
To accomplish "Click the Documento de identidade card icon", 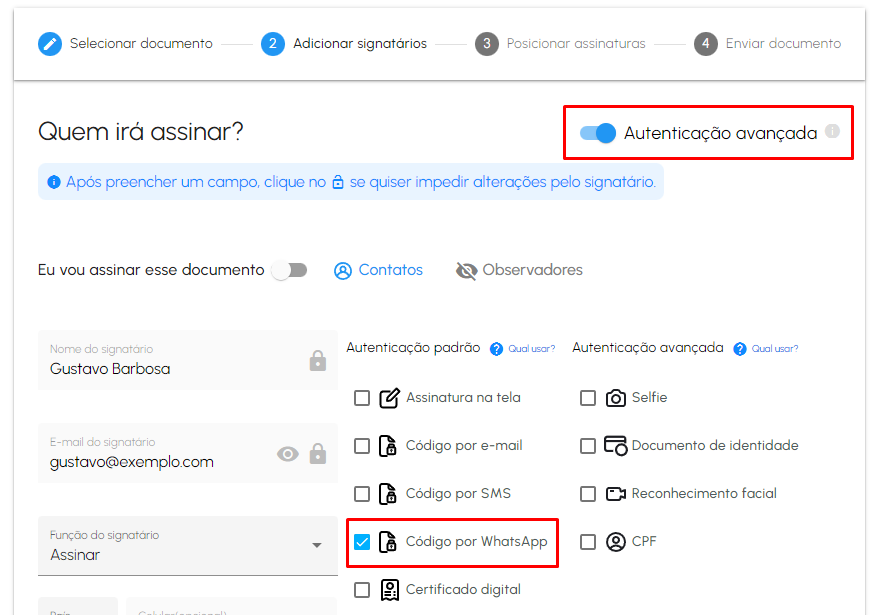I will click(x=615, y=445).
